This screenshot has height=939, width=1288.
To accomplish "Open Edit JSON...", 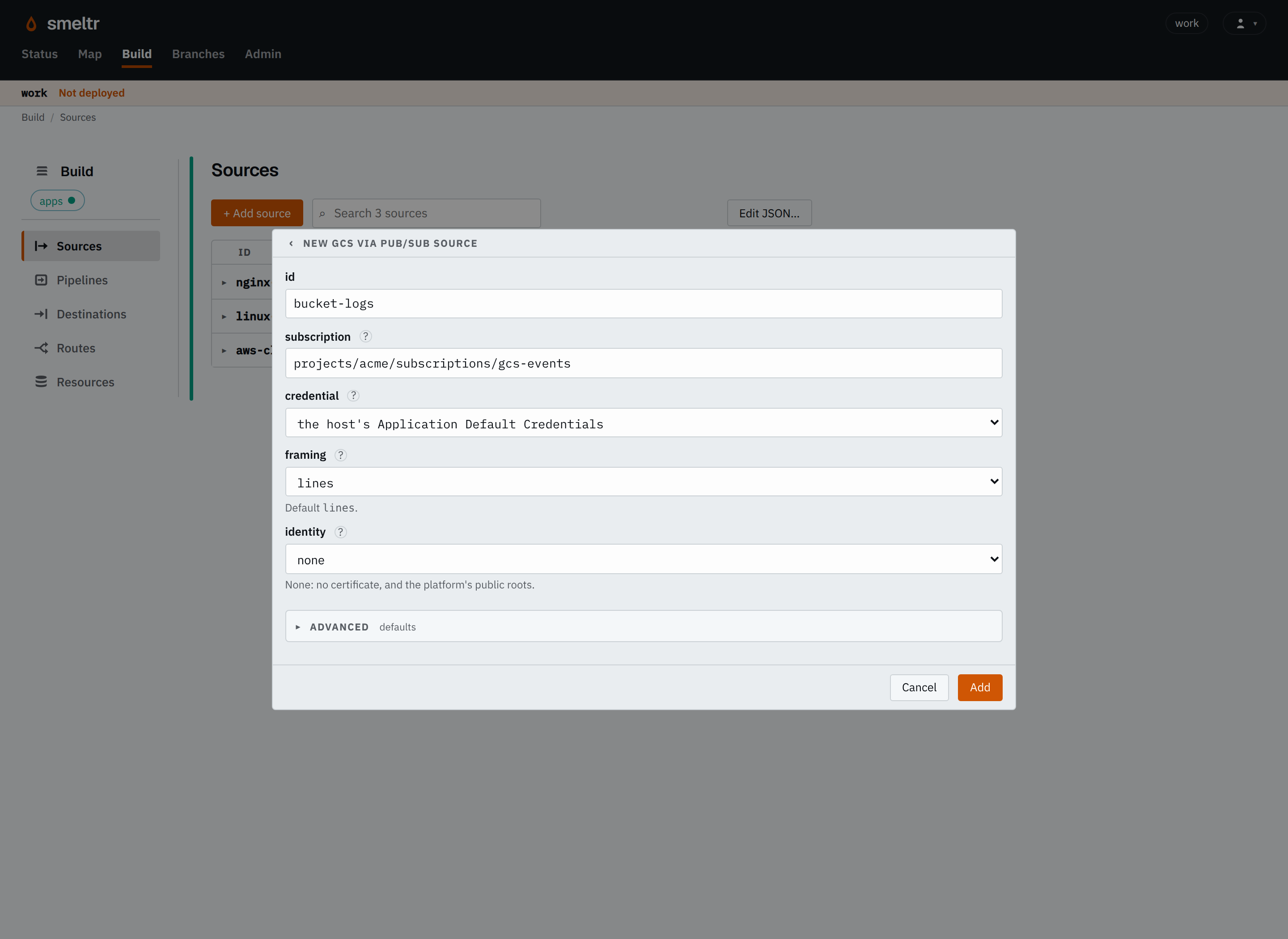I will (769, 213).
